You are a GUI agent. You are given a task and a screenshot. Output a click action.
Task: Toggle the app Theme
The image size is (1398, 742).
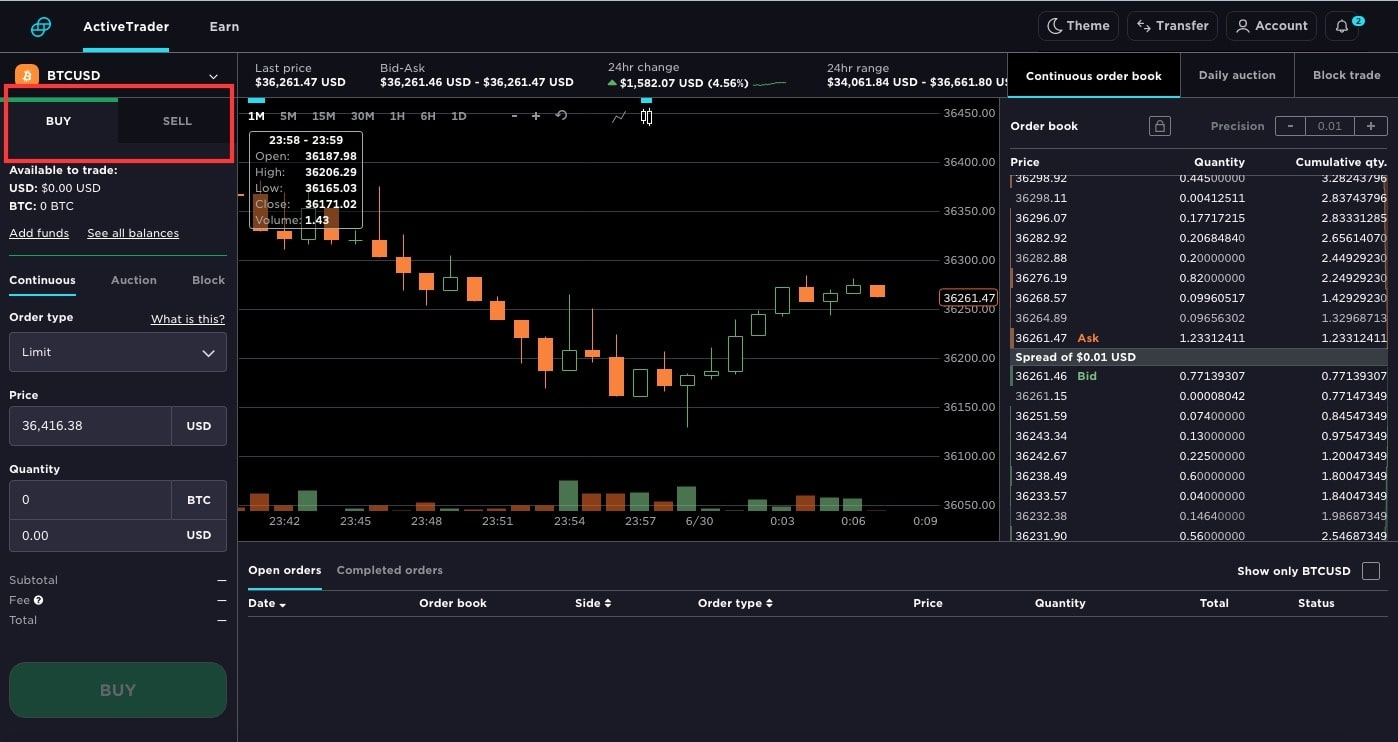point(1078,26)
